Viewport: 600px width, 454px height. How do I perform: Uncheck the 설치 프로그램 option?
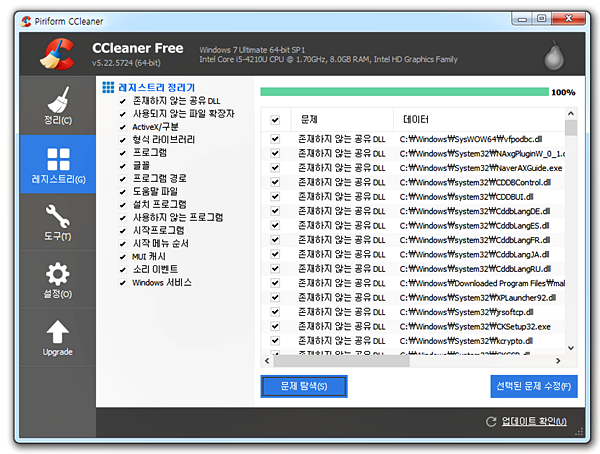pyautogui.click(x=122, y=205)
